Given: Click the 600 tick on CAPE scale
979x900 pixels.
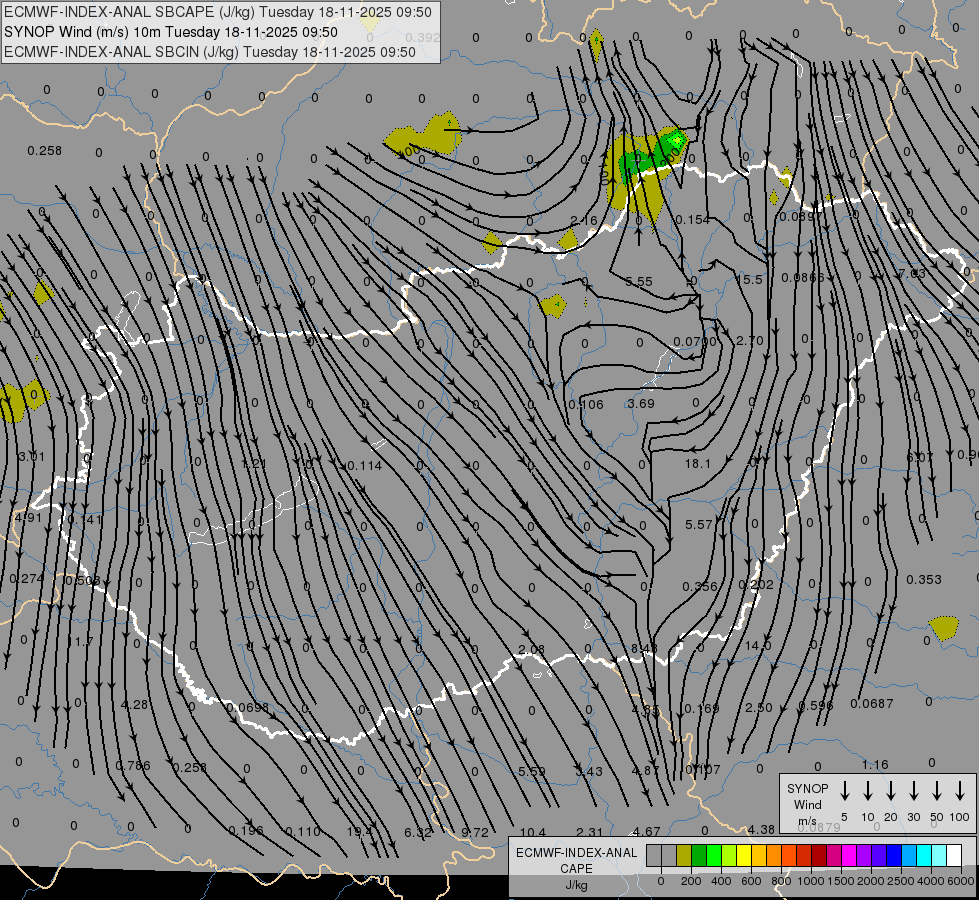Looking at the screenshot, I should [751, 881].
